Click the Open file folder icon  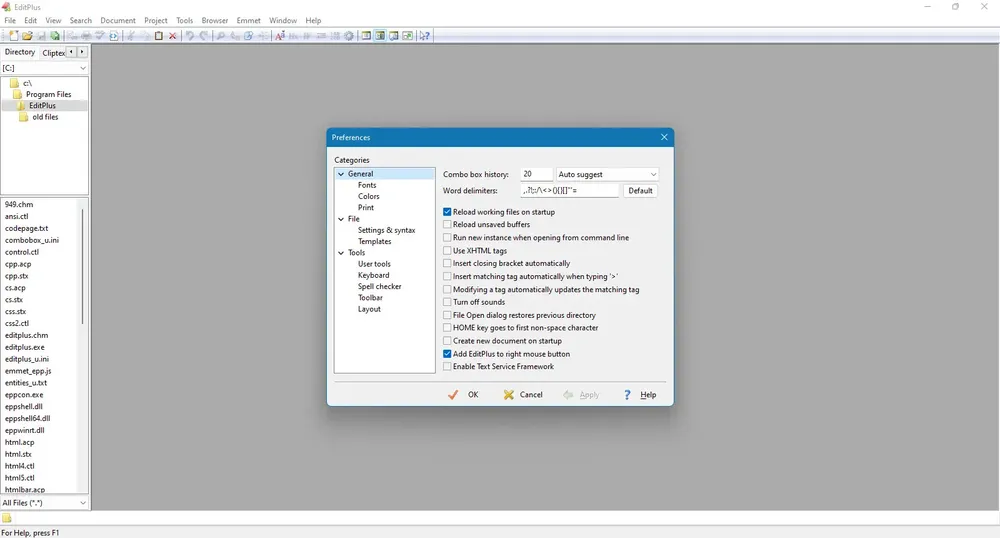click(27, 36)
